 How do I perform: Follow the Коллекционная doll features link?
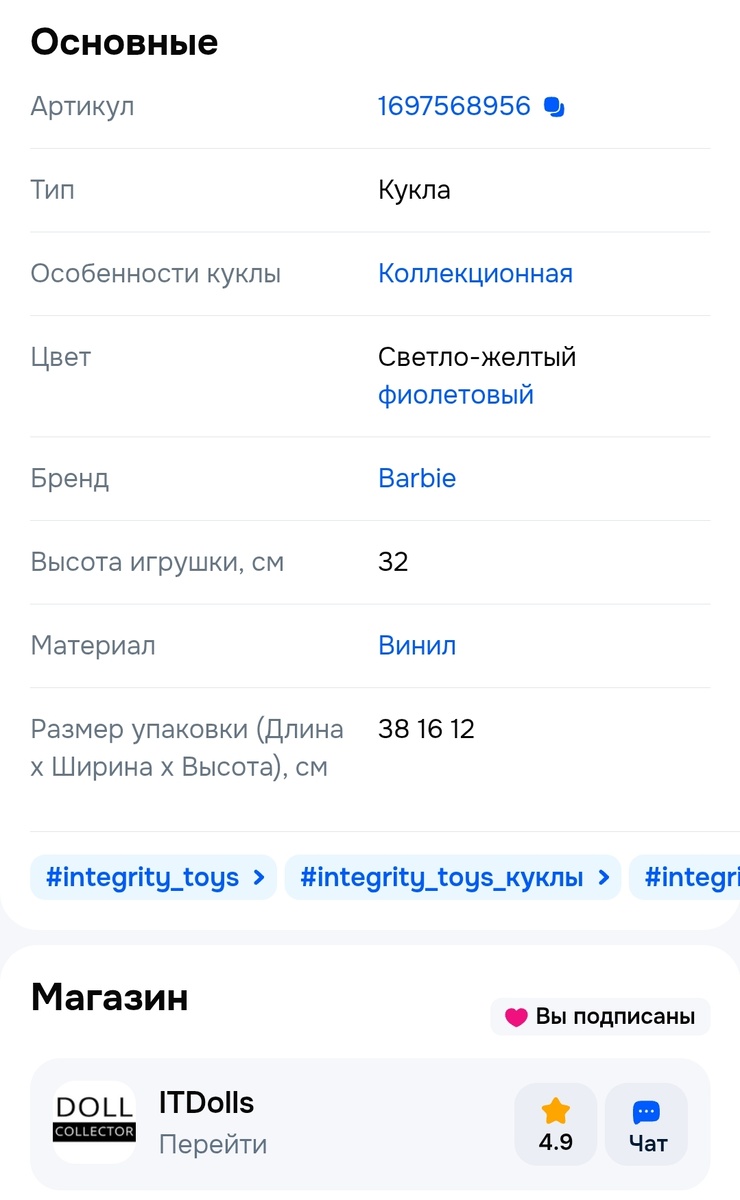(476, 273)
